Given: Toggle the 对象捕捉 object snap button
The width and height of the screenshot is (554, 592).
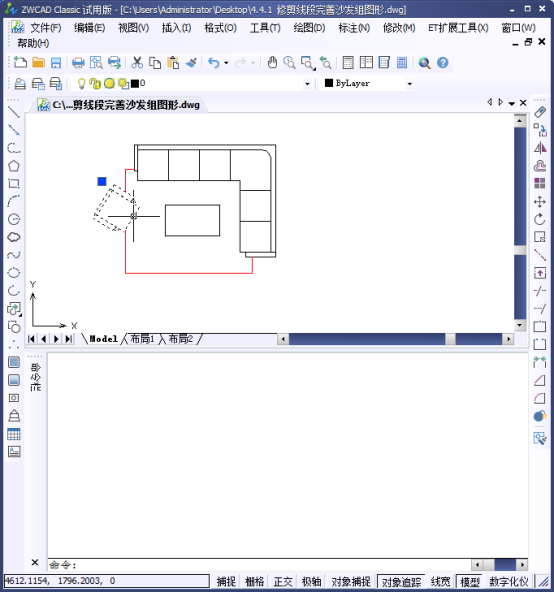Looking at the screenshot, I should point(351,581).
